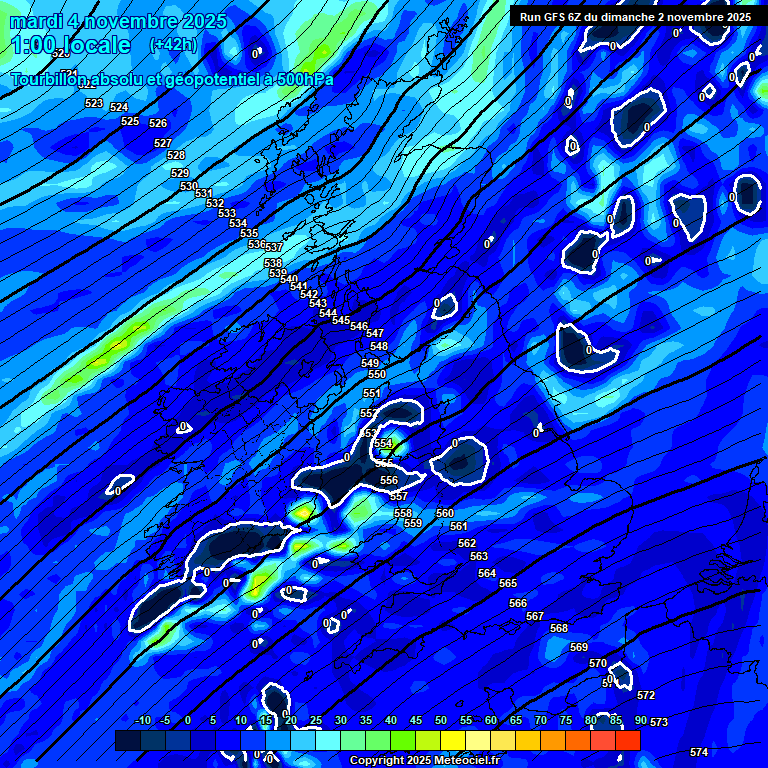Viewport: 768px width, 768px height.
Task: Click the "-10" value on the legend scale
Action: coord(142,720)
